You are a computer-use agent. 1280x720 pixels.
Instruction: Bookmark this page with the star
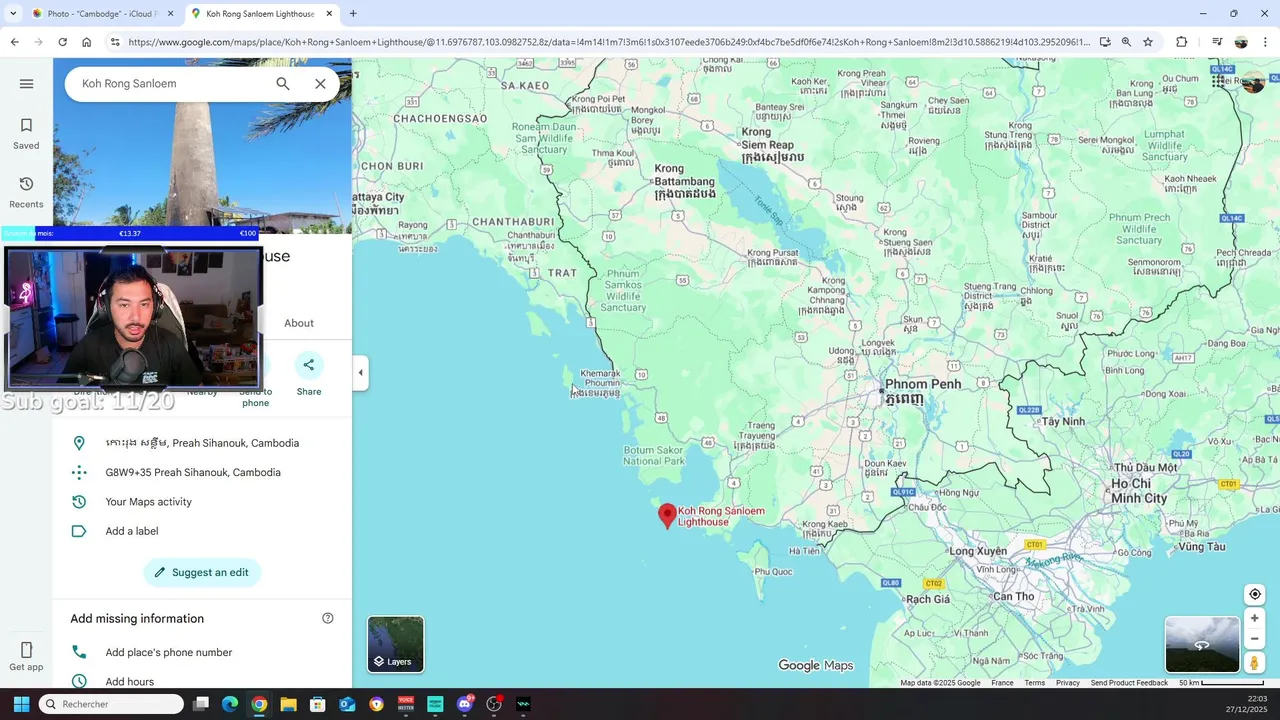point(1148,42)
